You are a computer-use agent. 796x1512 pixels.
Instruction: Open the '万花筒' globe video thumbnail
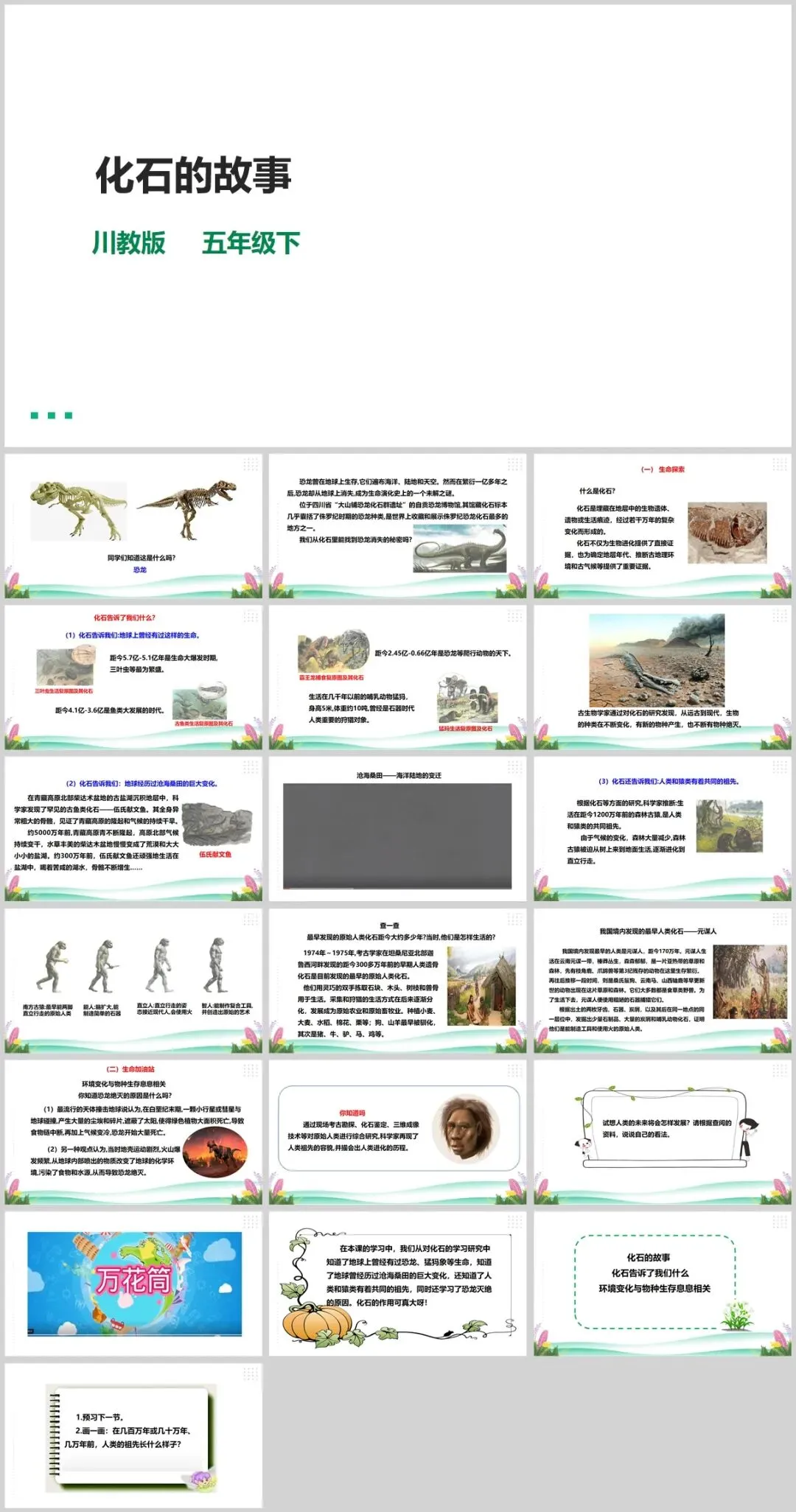point(134,1283)
